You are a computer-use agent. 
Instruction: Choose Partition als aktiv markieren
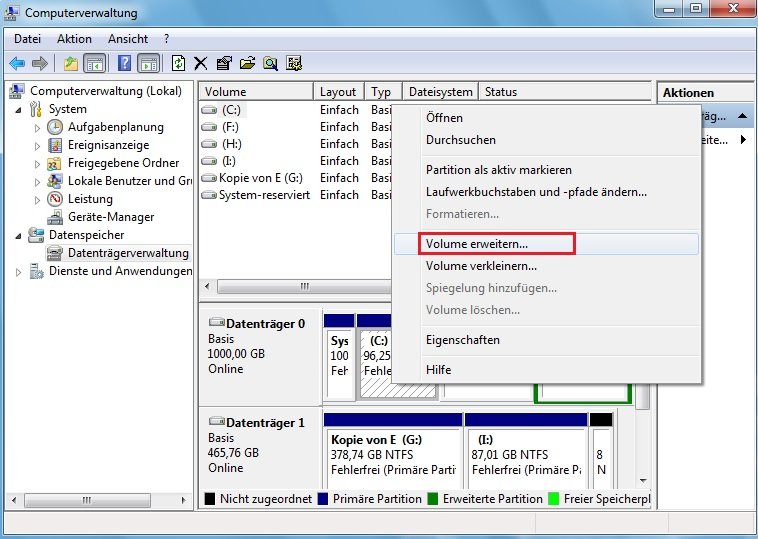point(547,170)
